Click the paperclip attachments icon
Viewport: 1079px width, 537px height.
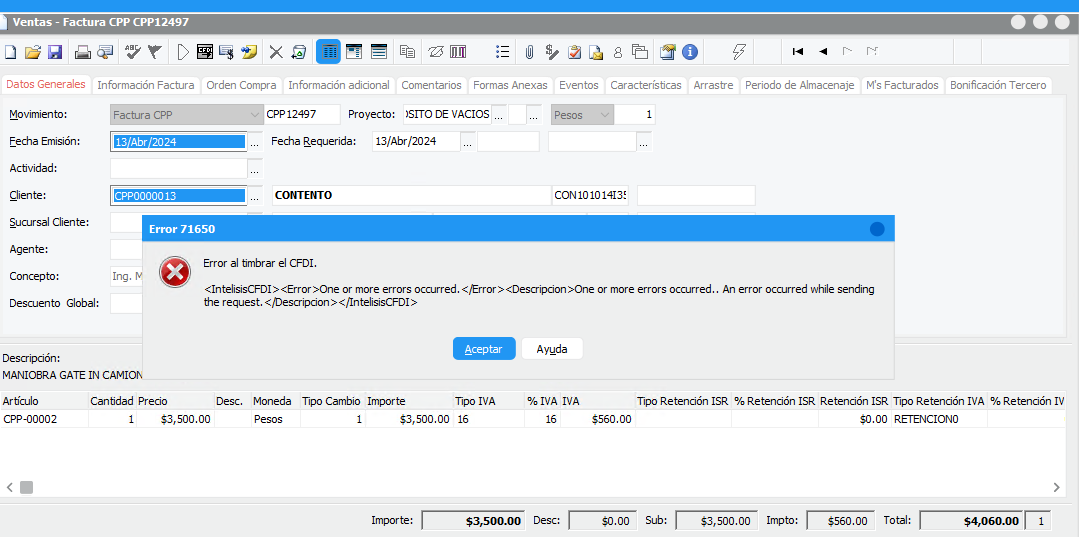[530, 52]
